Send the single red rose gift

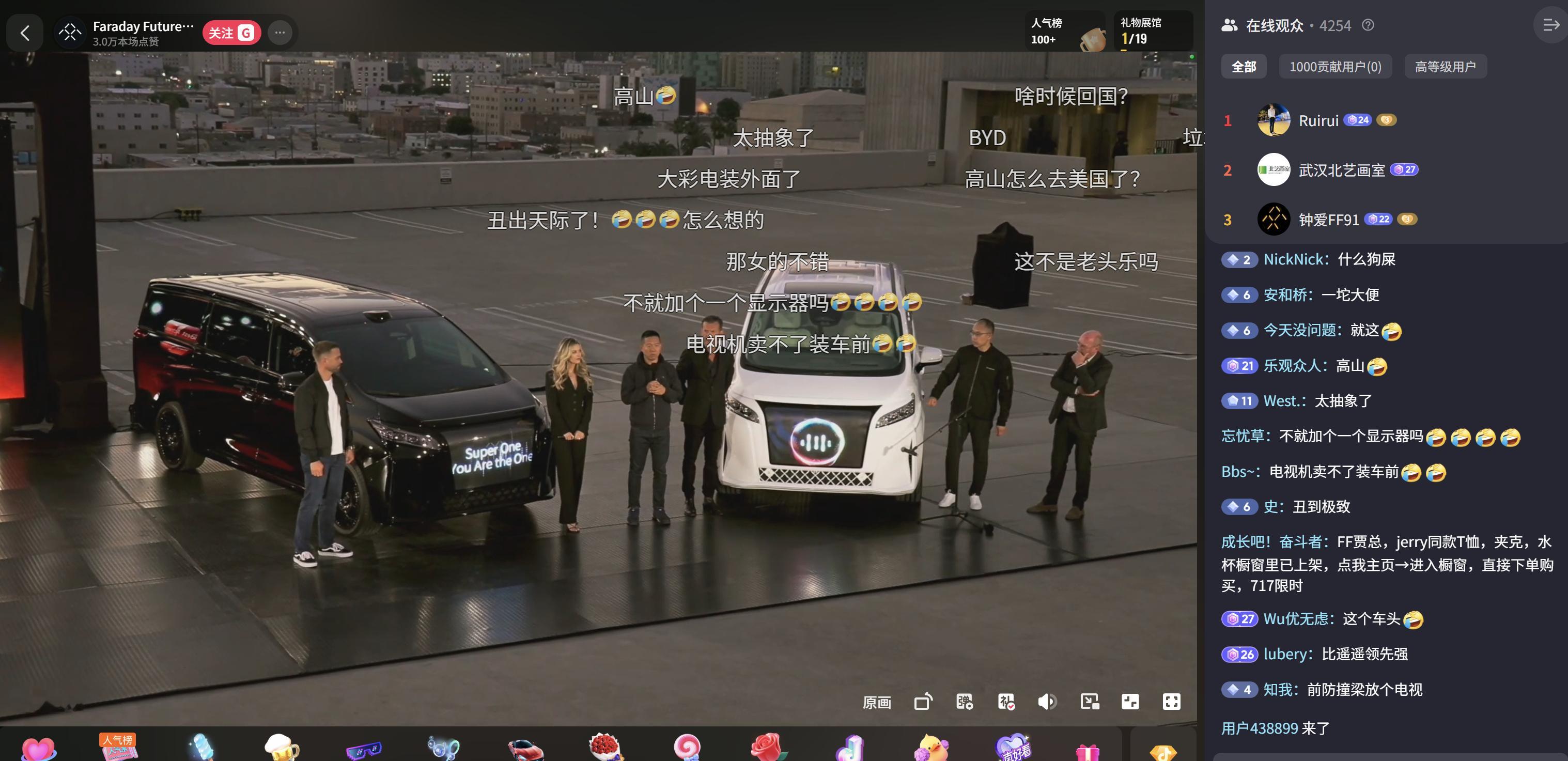point(769,747)
